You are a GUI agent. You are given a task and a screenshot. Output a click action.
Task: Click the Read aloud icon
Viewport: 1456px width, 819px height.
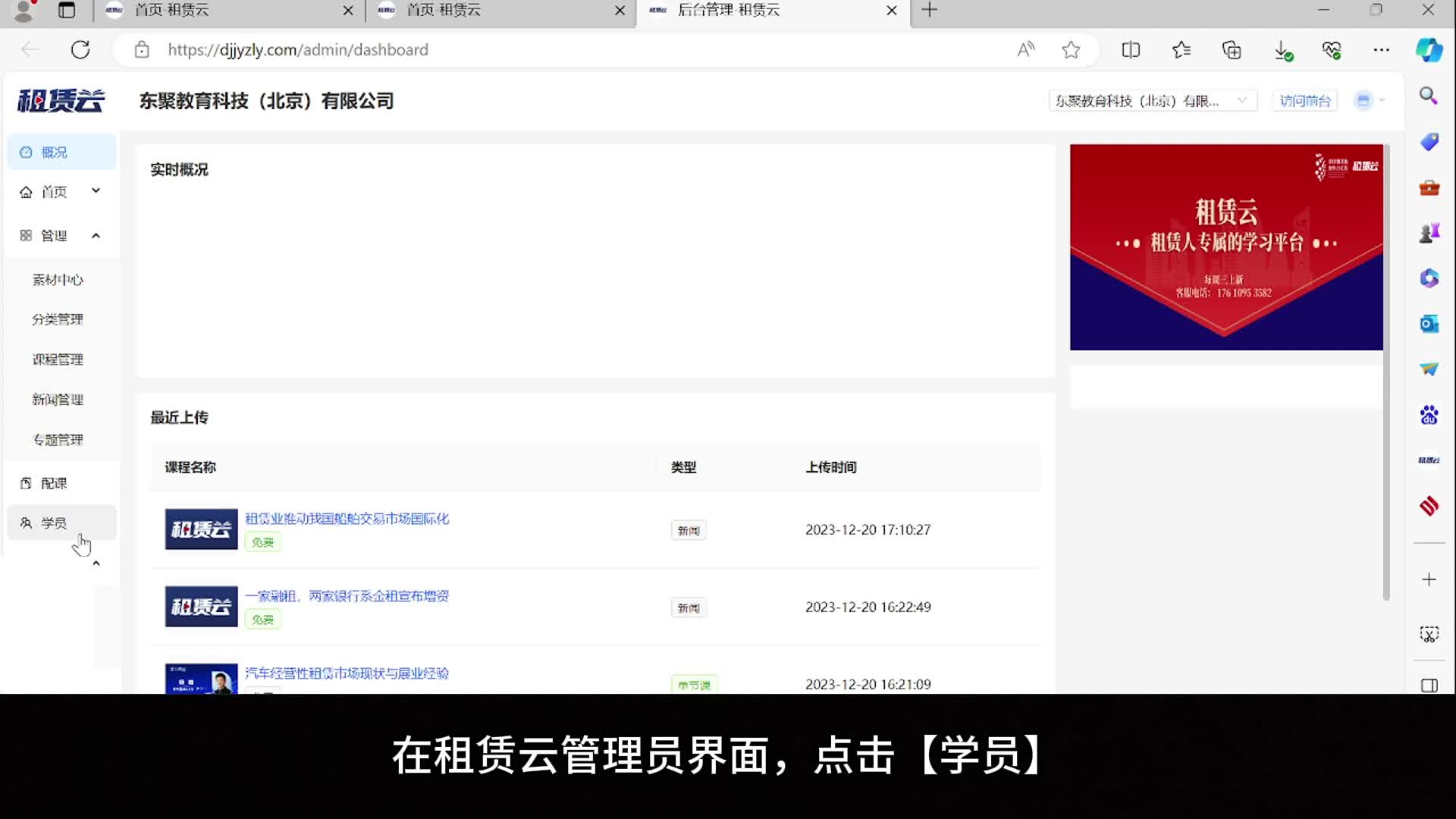point(1025,50)
